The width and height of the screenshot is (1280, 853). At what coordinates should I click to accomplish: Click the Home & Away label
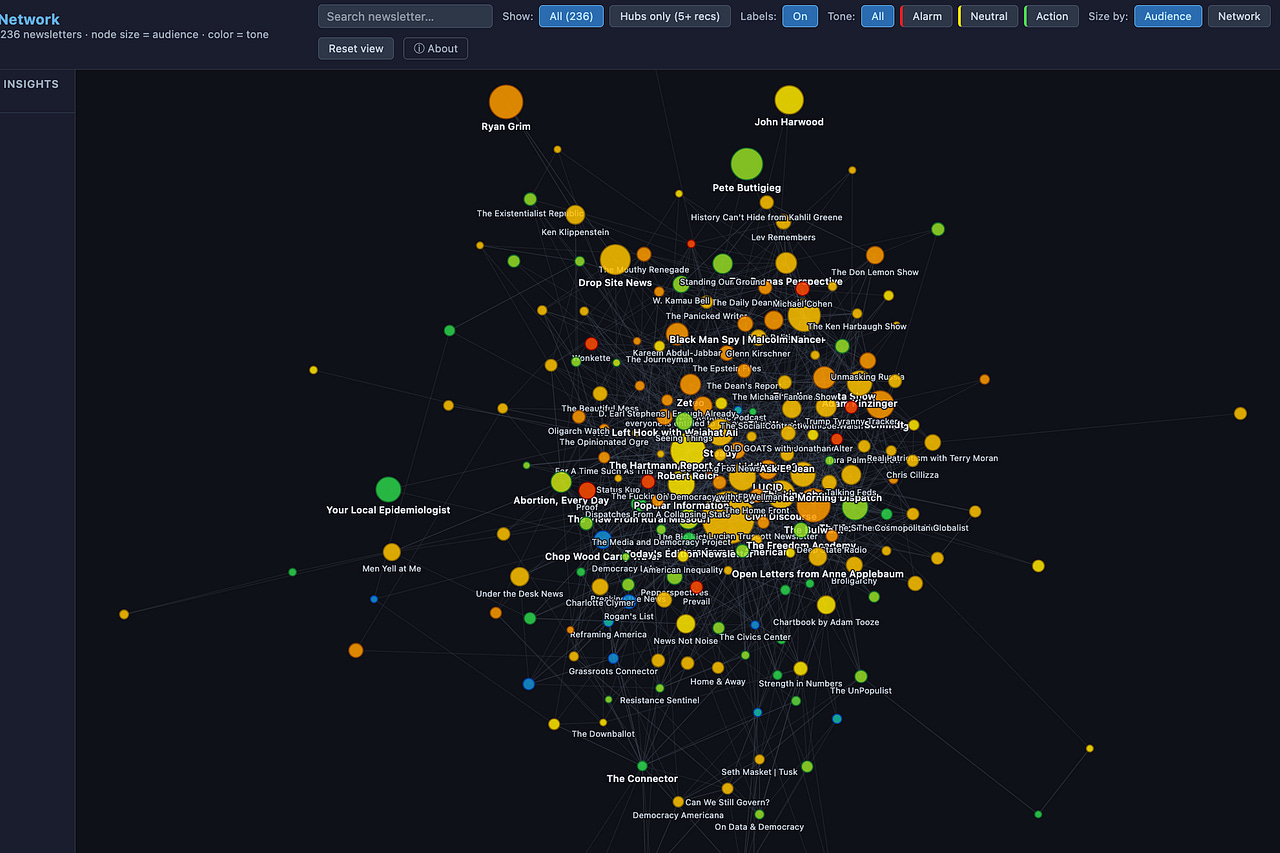coord(717,682)
